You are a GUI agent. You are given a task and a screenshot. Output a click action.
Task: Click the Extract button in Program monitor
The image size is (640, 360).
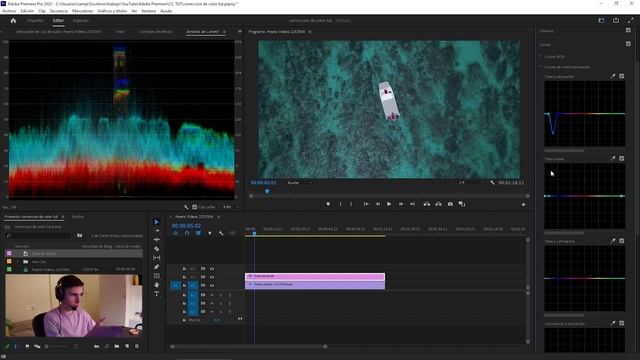coord(438,204)
